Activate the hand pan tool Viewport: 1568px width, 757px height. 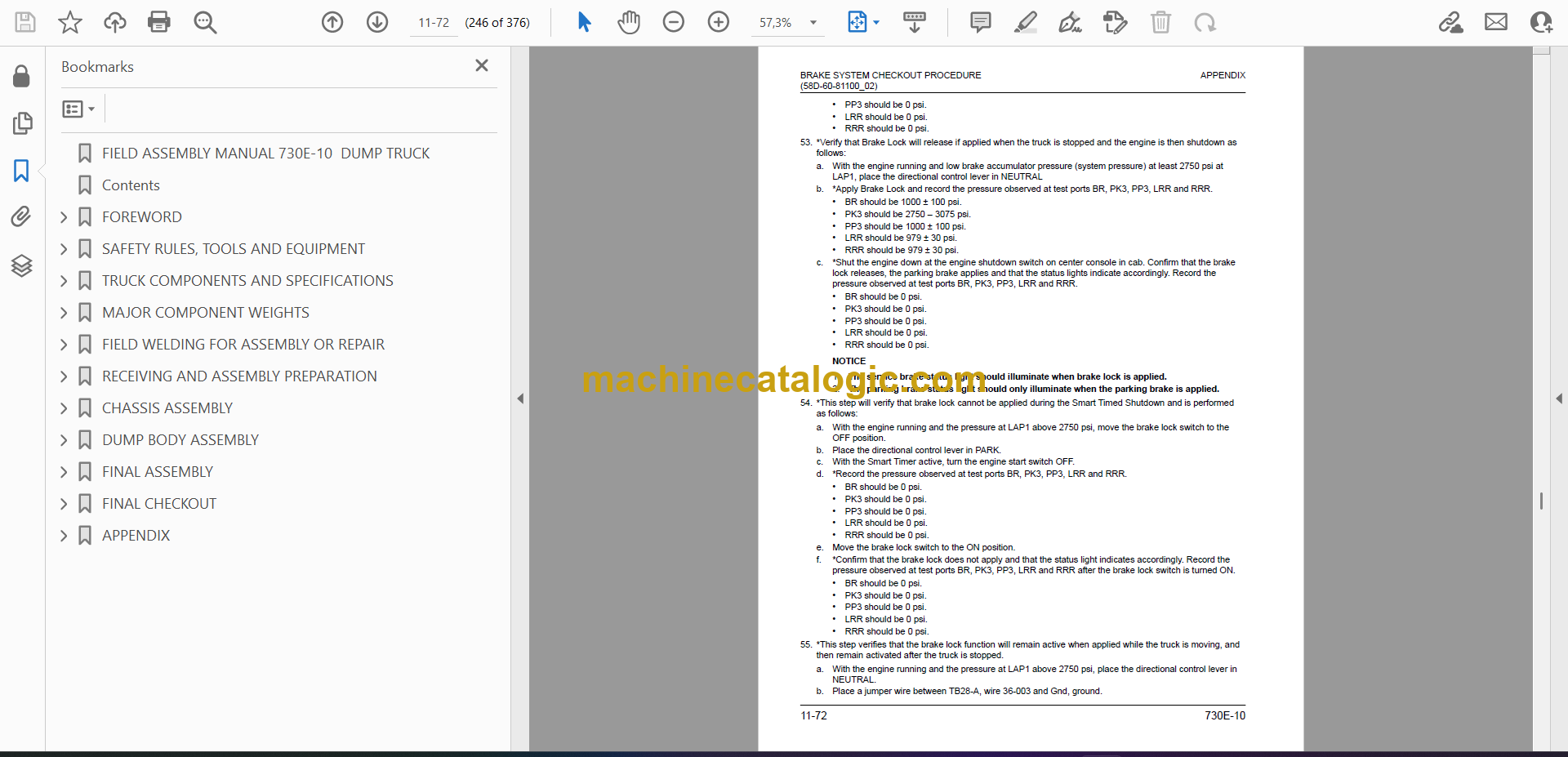(x=629, y=22)
